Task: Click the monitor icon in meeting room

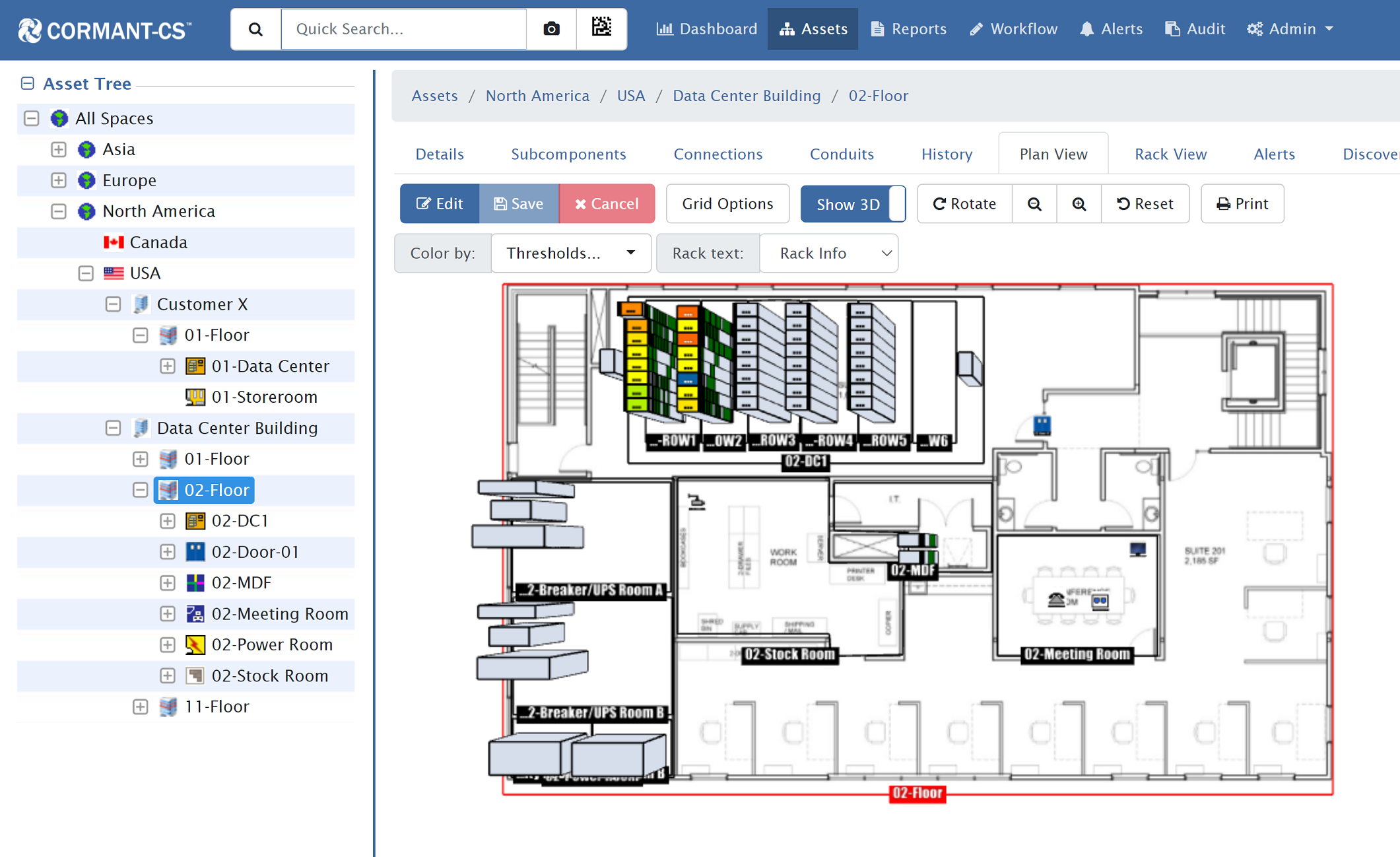Action: point(1137,549)
